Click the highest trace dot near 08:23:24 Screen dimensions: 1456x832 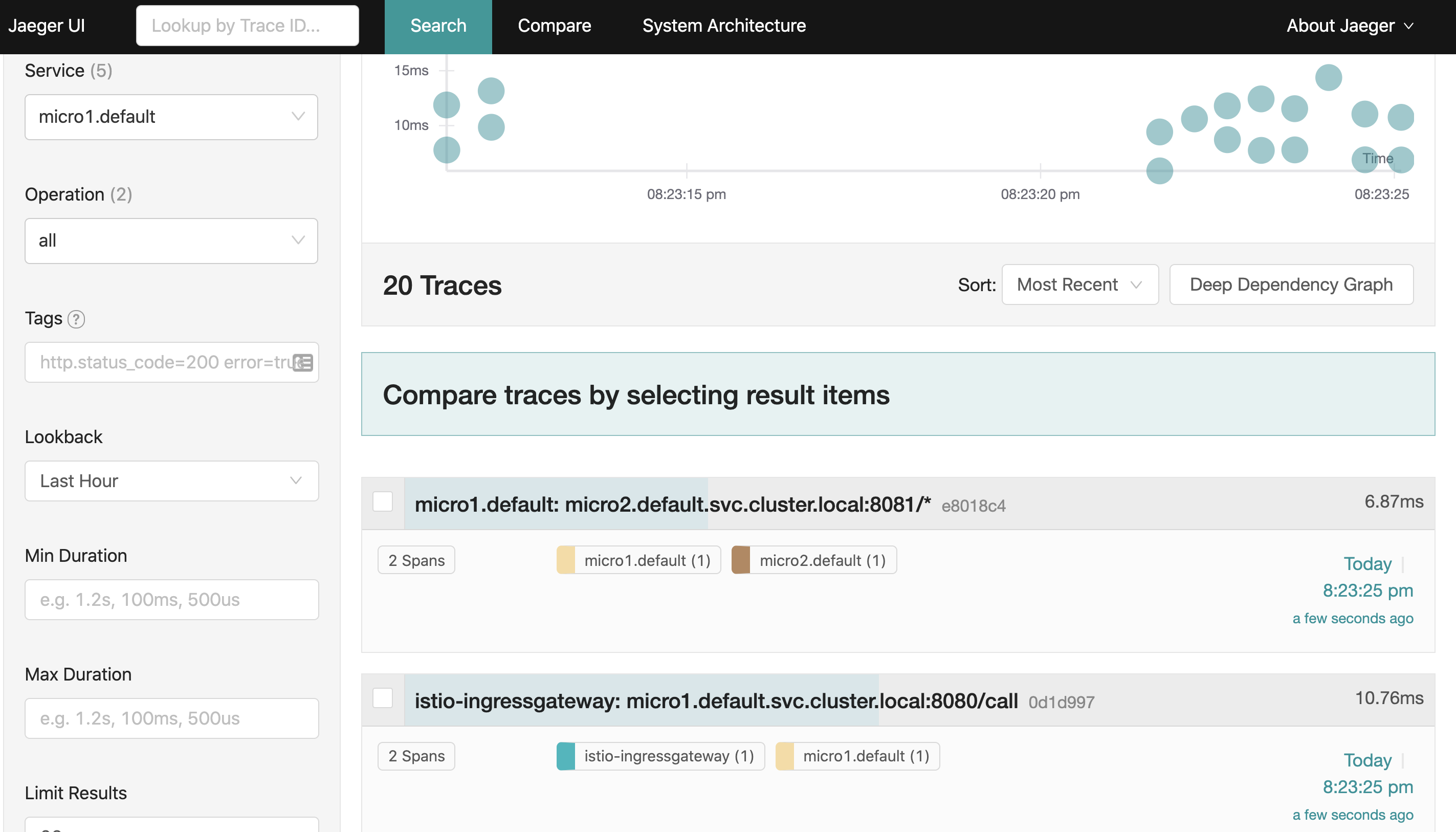[x=1328, y=78]
